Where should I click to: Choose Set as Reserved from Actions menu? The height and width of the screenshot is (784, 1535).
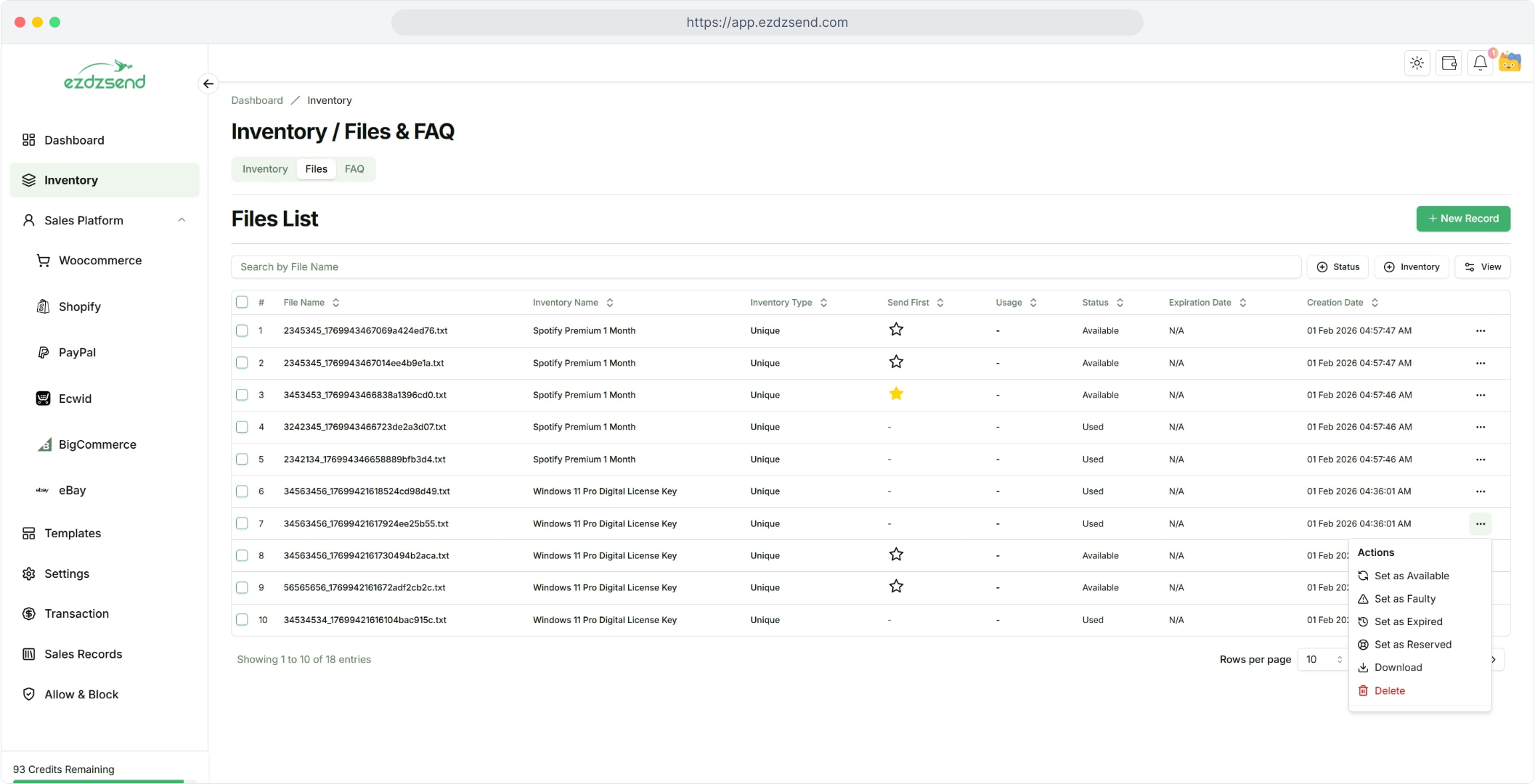[x=1412, y=645]
